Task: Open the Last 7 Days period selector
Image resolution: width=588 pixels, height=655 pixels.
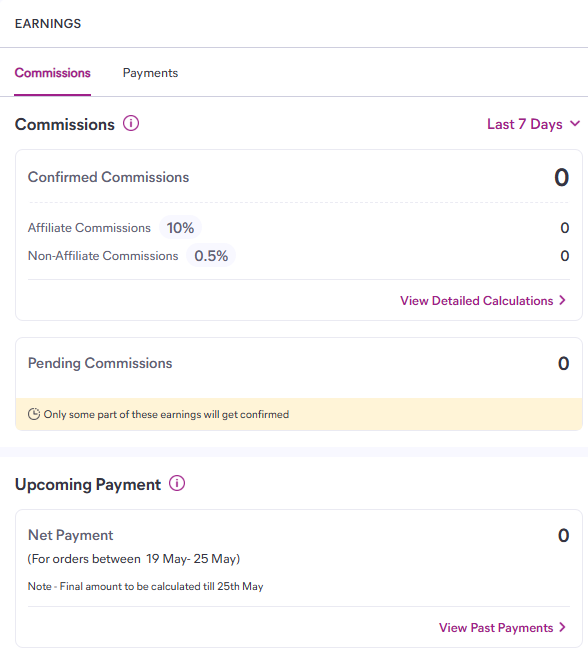Action: tap(534, 124)
